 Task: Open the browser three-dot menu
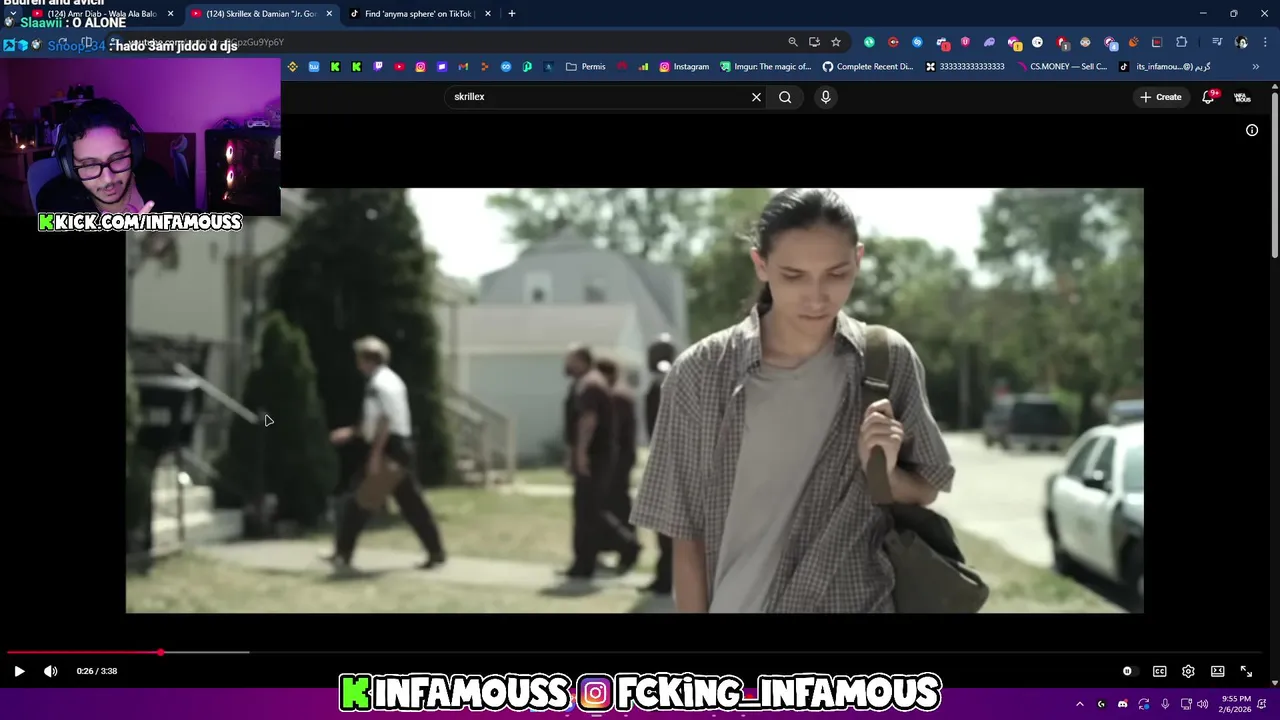pos(1266,42)
